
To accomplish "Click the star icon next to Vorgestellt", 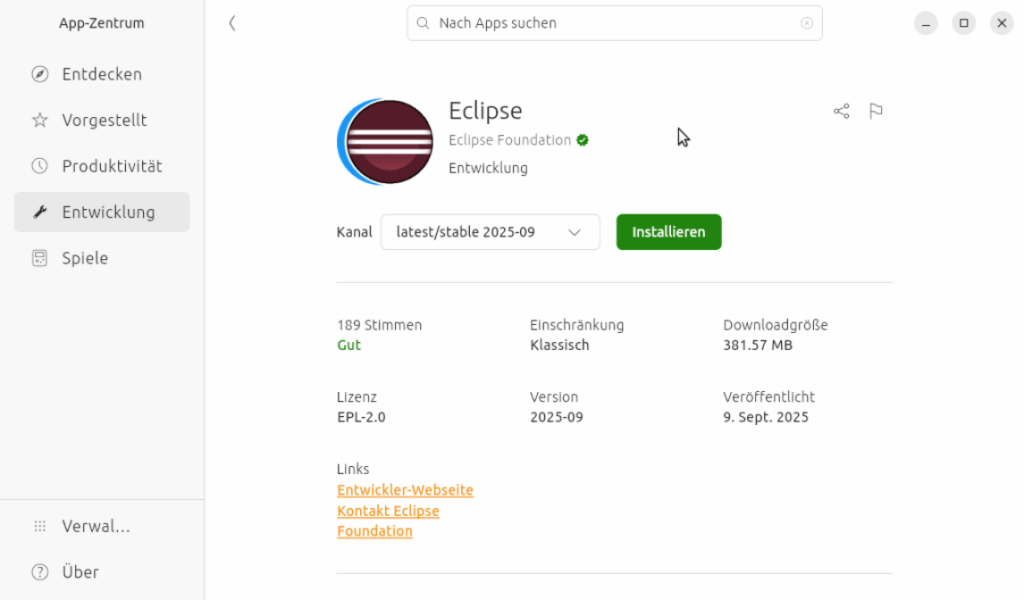I will tap(40, 120).
